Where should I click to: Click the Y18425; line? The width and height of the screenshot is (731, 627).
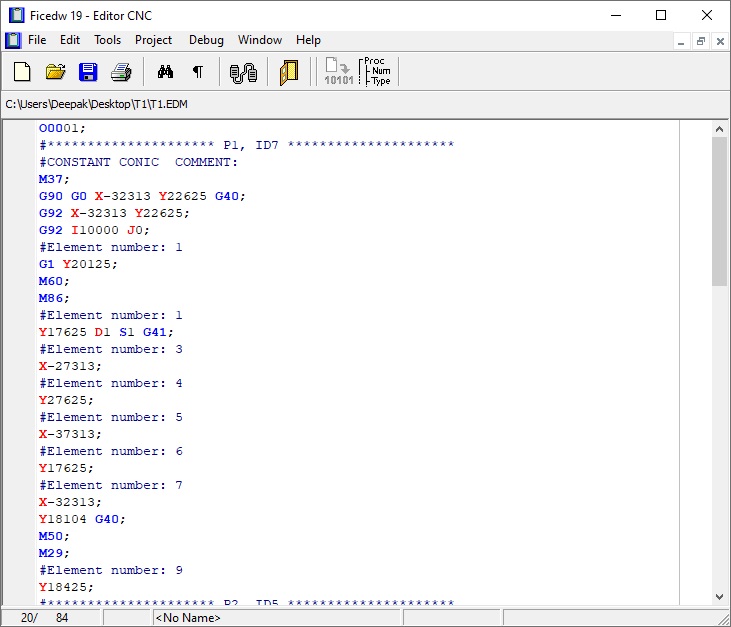pyautogui.click(x=66, y=587)
